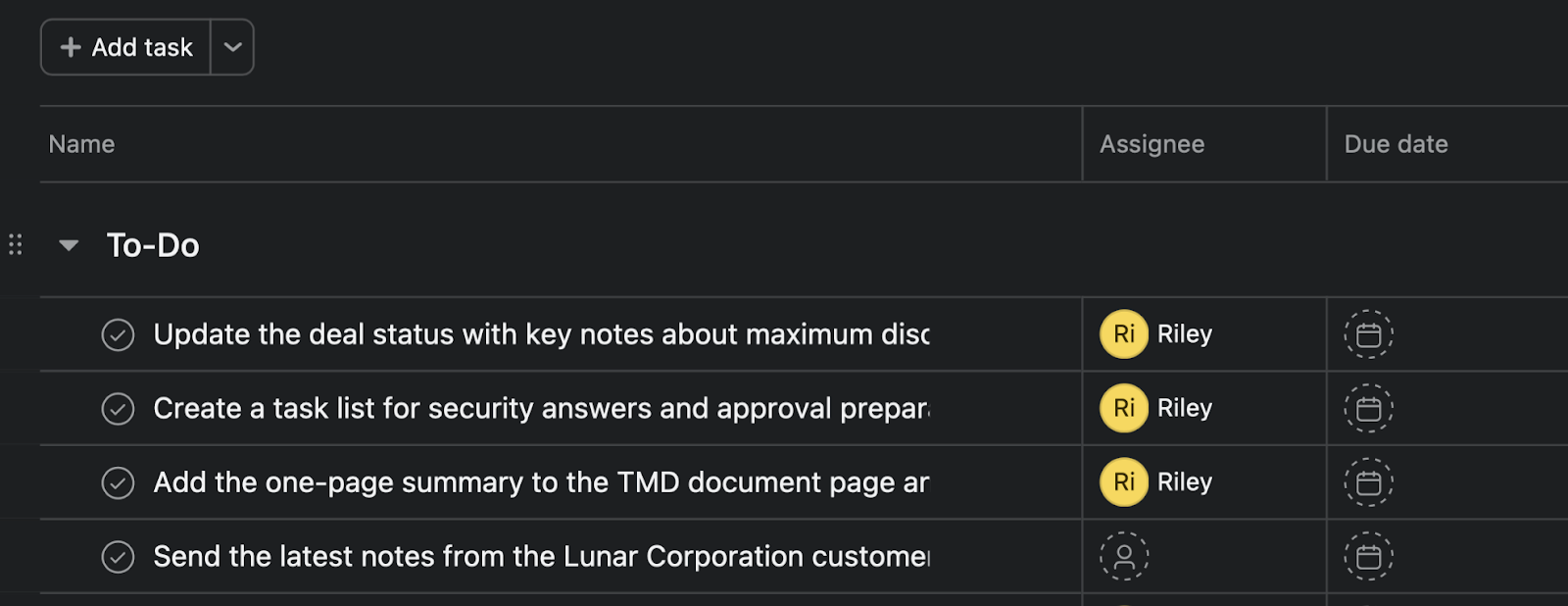Click the Name column header

tap(82, 144)
